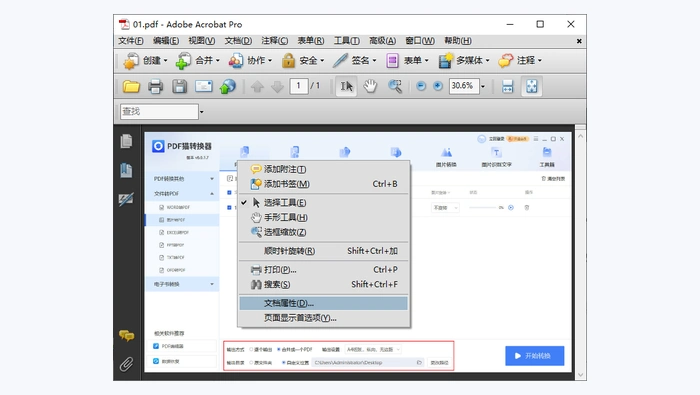Select the Select tool in toolbar
The width and height of the screenshot is (700, 395).
[346, 86]
